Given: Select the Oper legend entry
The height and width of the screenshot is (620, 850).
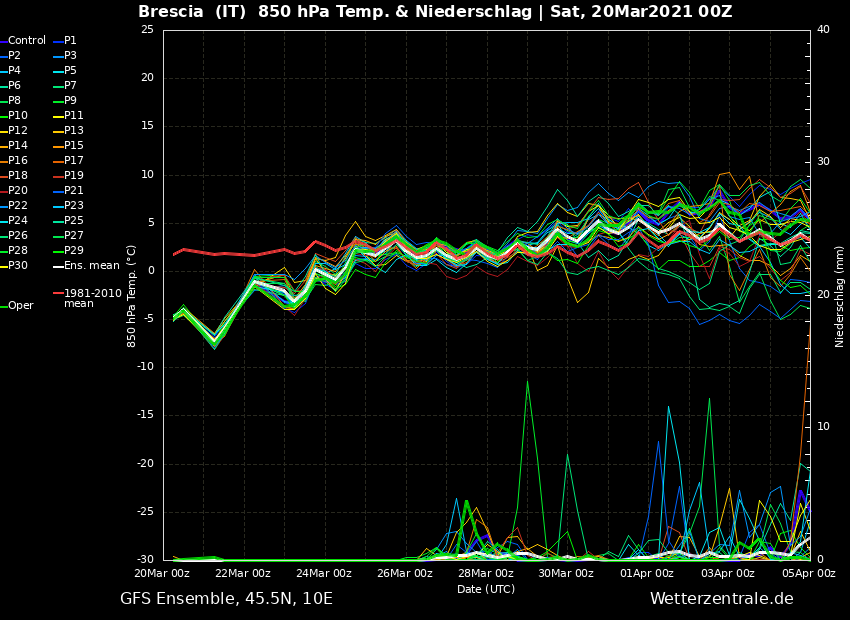Looking at the screenshot, I should pos(21,306).
